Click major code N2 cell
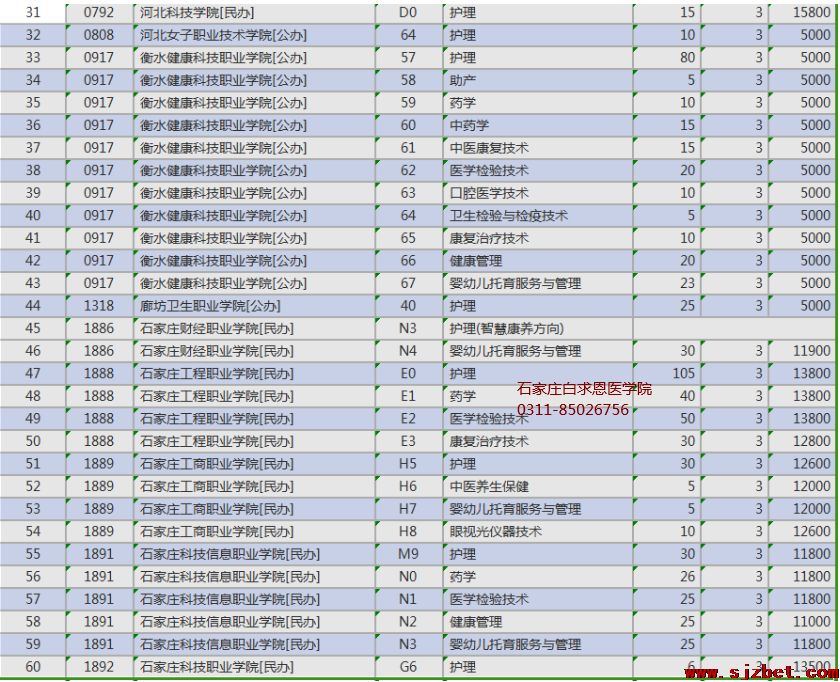Viewport: 840px width, 682px height. 409,621
